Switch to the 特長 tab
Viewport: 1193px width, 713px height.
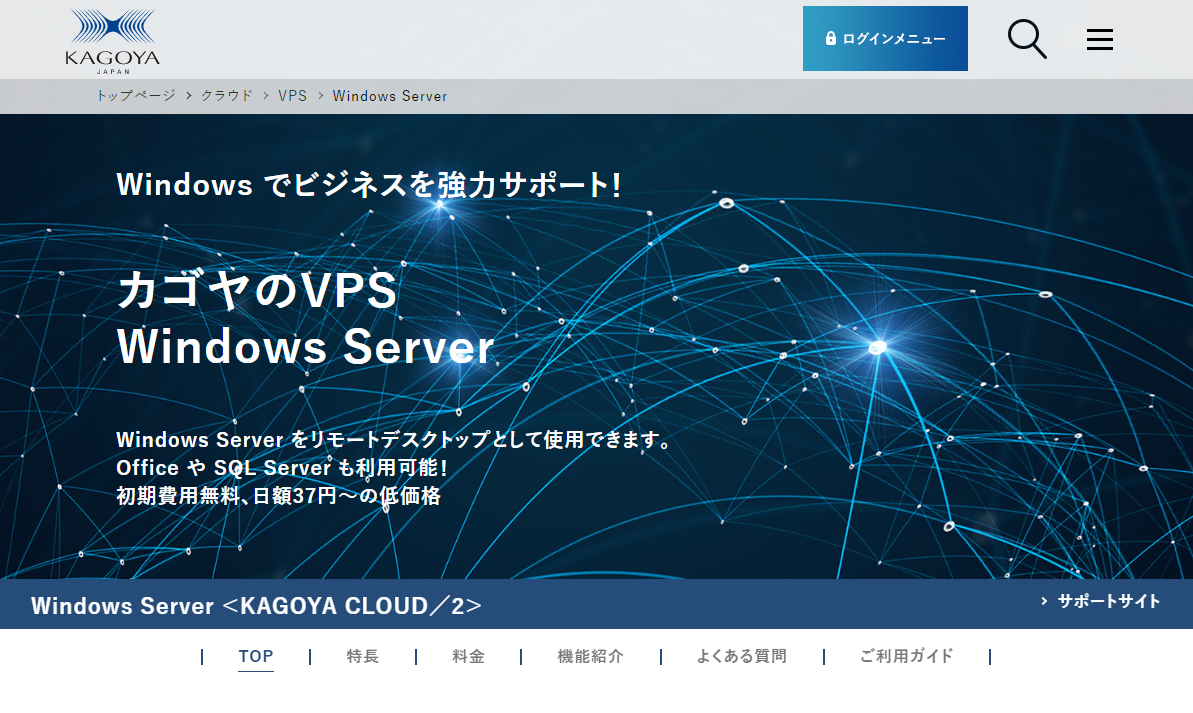click(x=362, y=656)
